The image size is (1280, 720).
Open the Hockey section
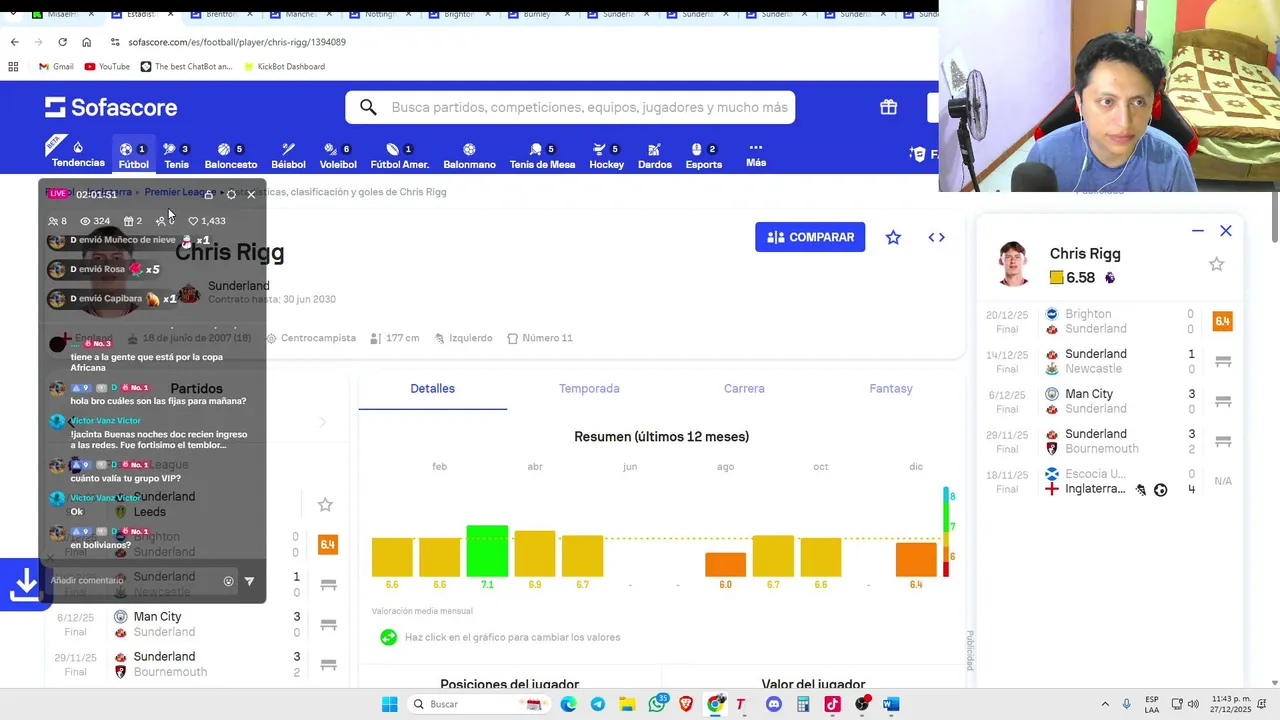click(x=606, y=156)
